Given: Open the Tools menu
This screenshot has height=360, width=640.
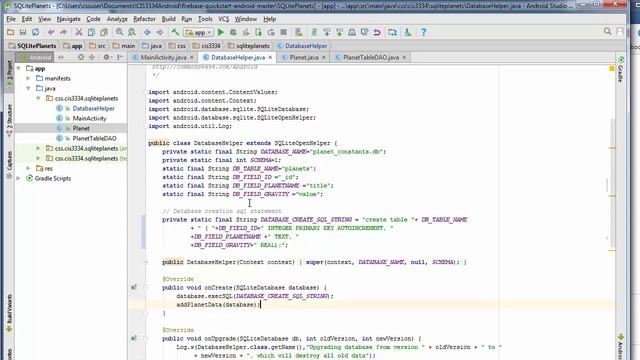Looking at the screenshot, I should (205, 19).
